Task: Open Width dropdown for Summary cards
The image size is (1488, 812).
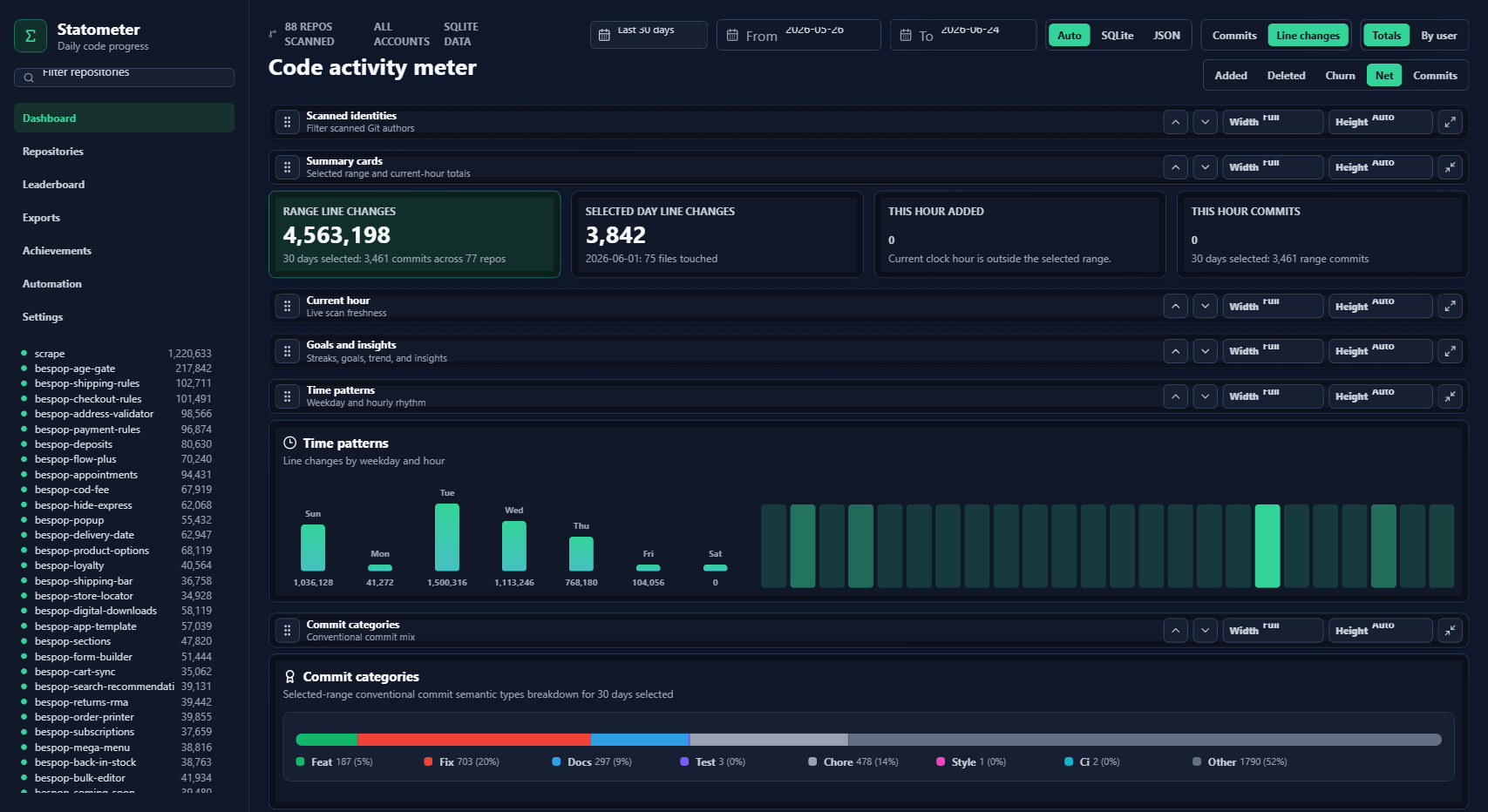Action: [1273, 167]
